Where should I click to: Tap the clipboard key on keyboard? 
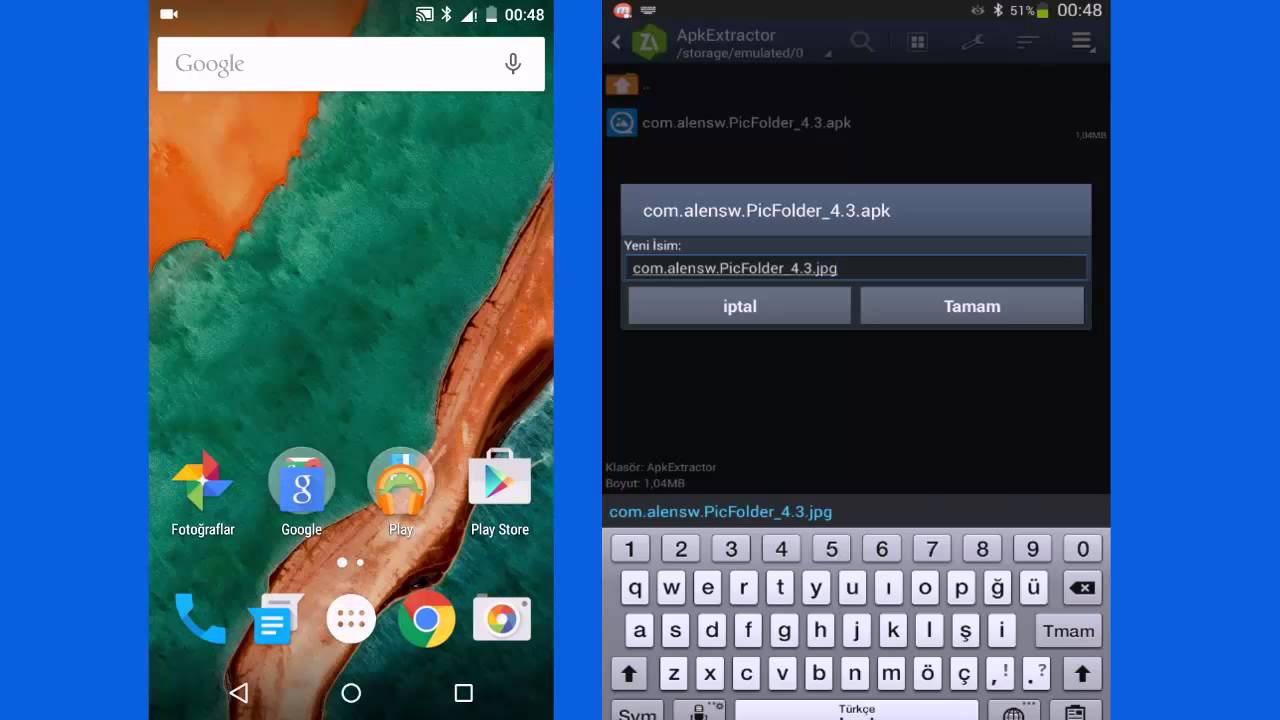1075,711
